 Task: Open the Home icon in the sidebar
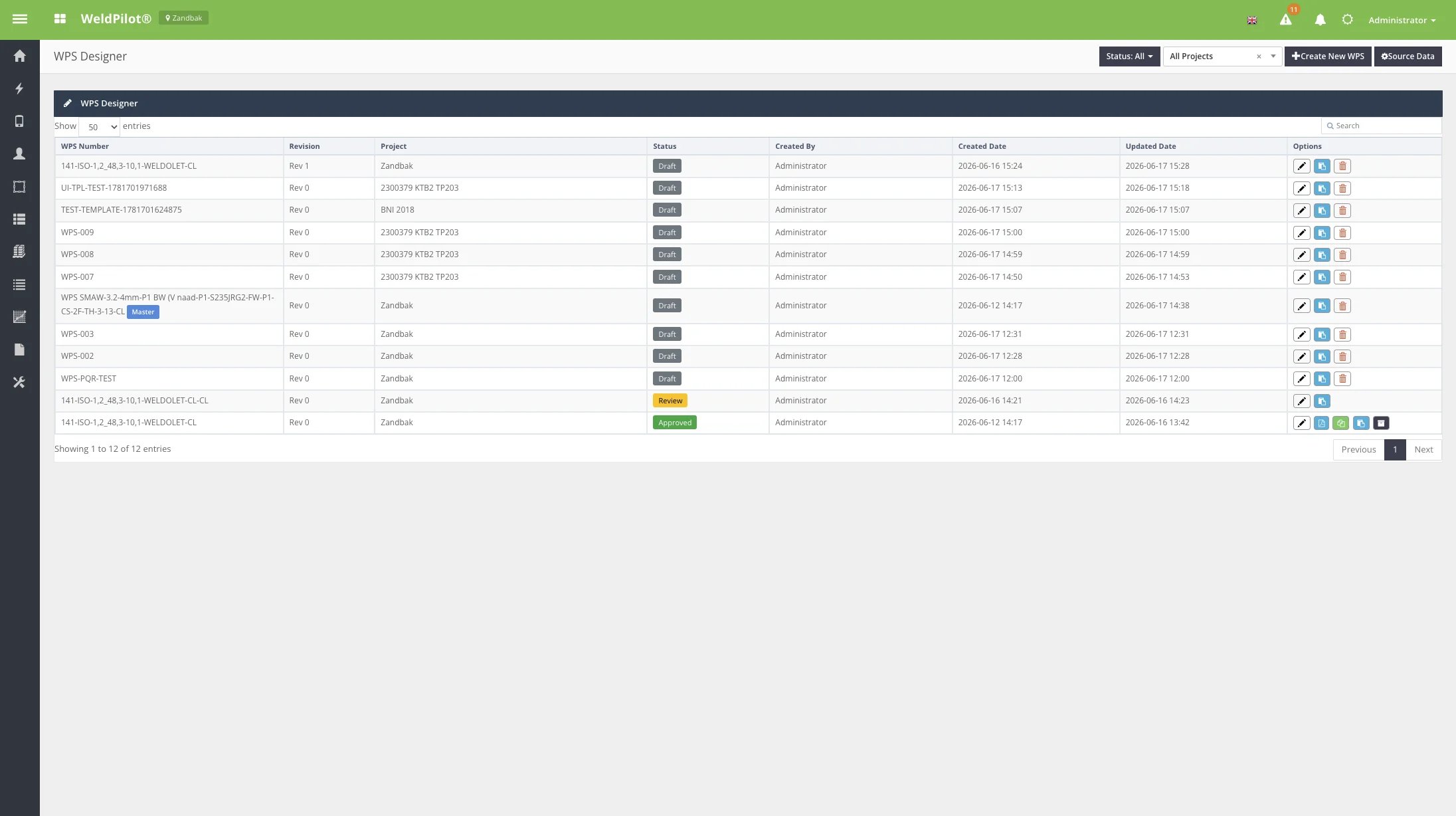tap(19, 56)
